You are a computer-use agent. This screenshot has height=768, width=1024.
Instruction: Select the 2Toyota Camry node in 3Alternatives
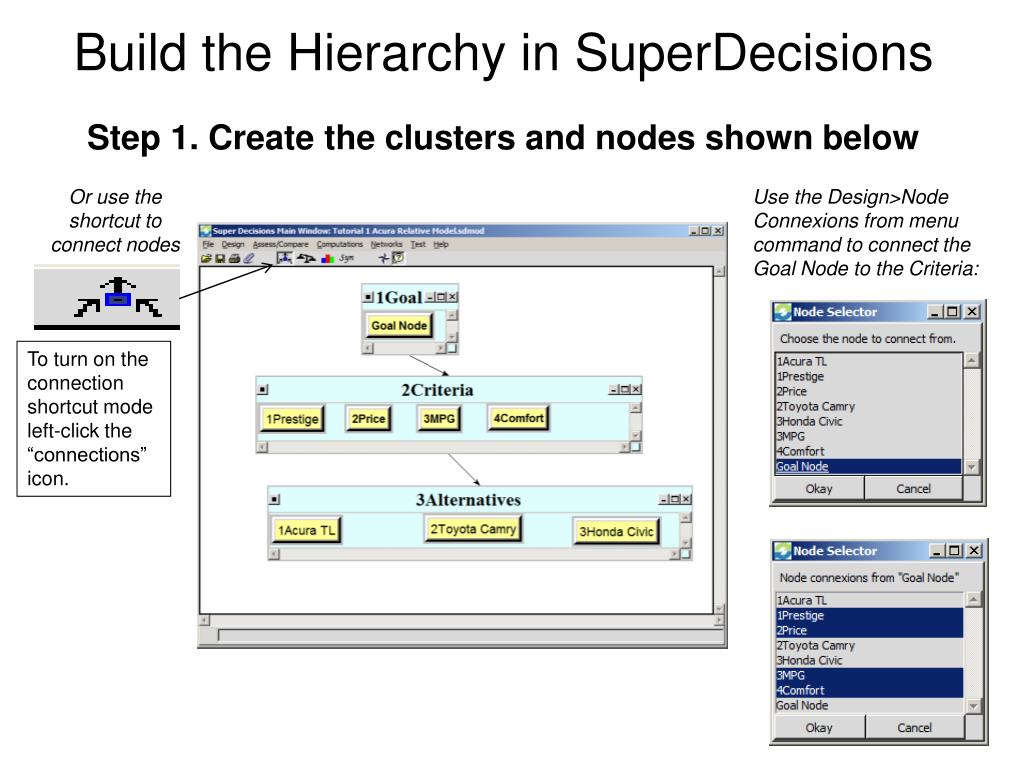click(473, 529)
